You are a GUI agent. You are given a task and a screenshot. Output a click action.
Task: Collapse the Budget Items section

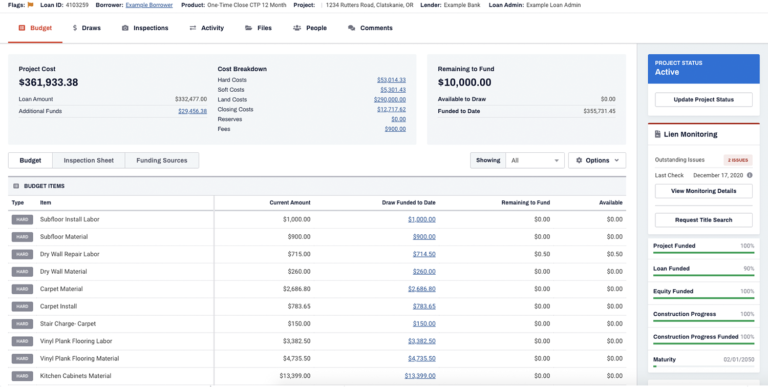coord(16,186)
